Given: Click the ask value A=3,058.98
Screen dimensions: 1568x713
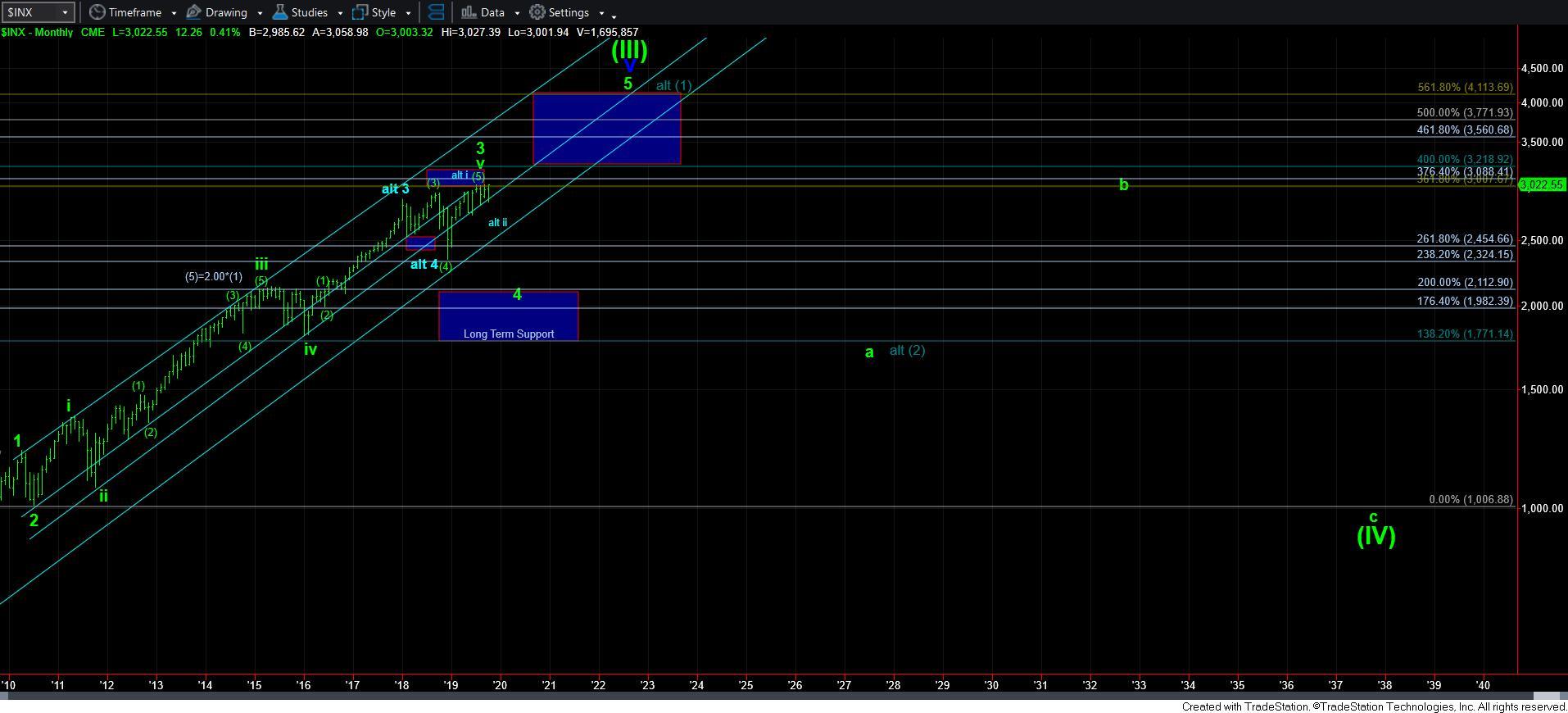Looking at the screenshot, I should coord(341,33).
